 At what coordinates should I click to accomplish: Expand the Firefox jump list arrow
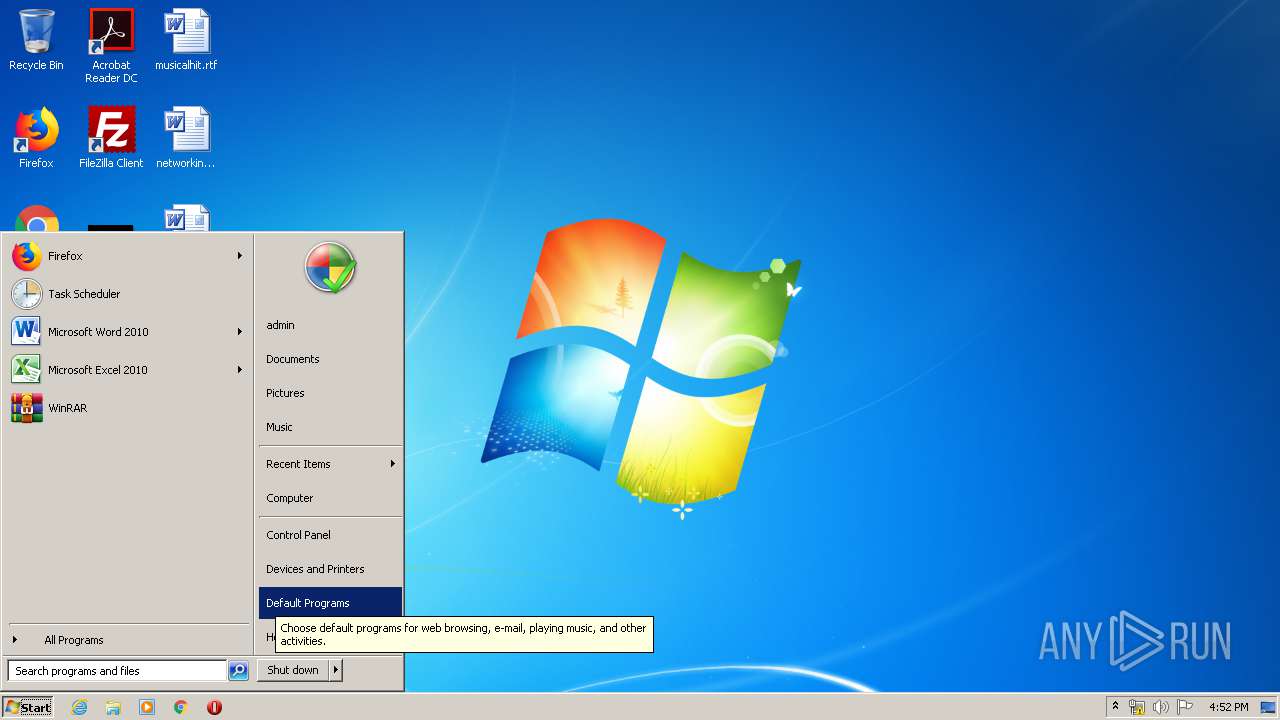(x=240, y=256)
